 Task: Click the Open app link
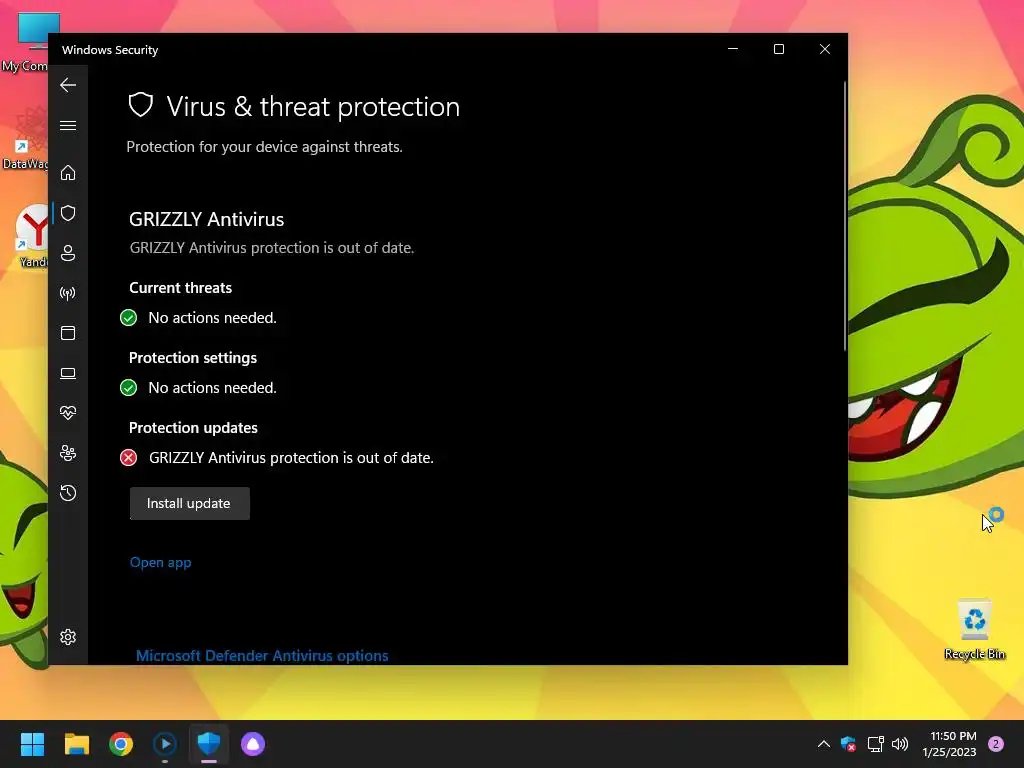(x=161, y=562)
